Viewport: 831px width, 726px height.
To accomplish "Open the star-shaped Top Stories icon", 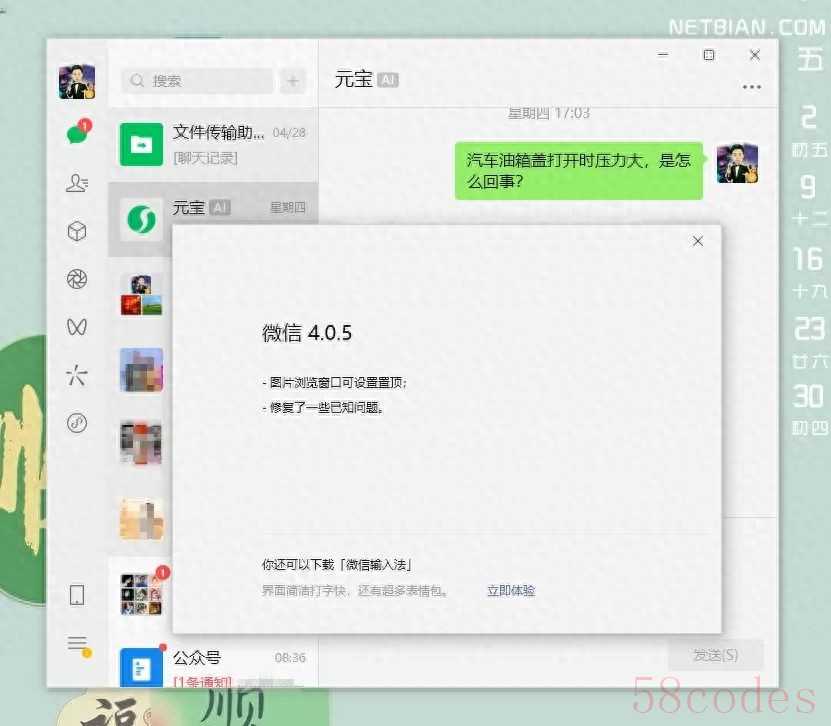I will coord(77,375).
